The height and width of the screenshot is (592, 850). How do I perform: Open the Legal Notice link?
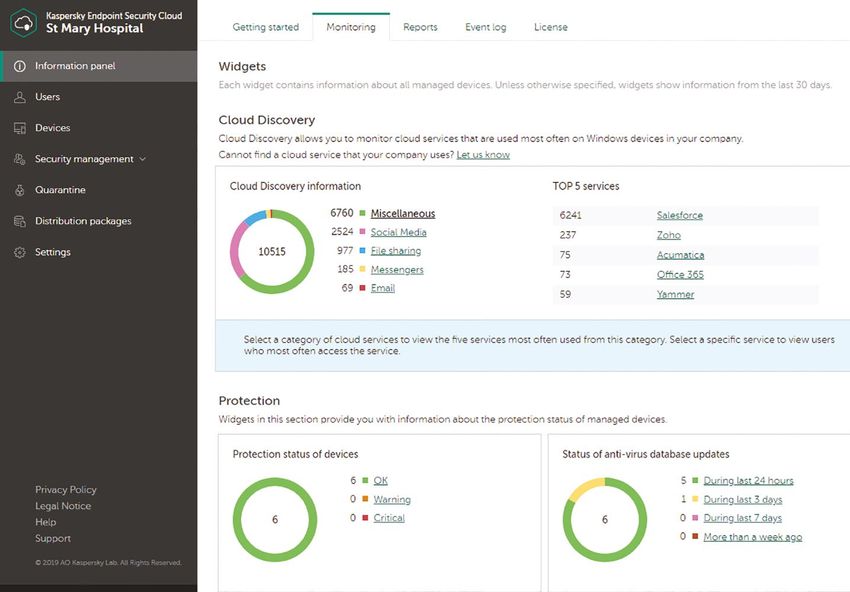[x=63, y=506]
